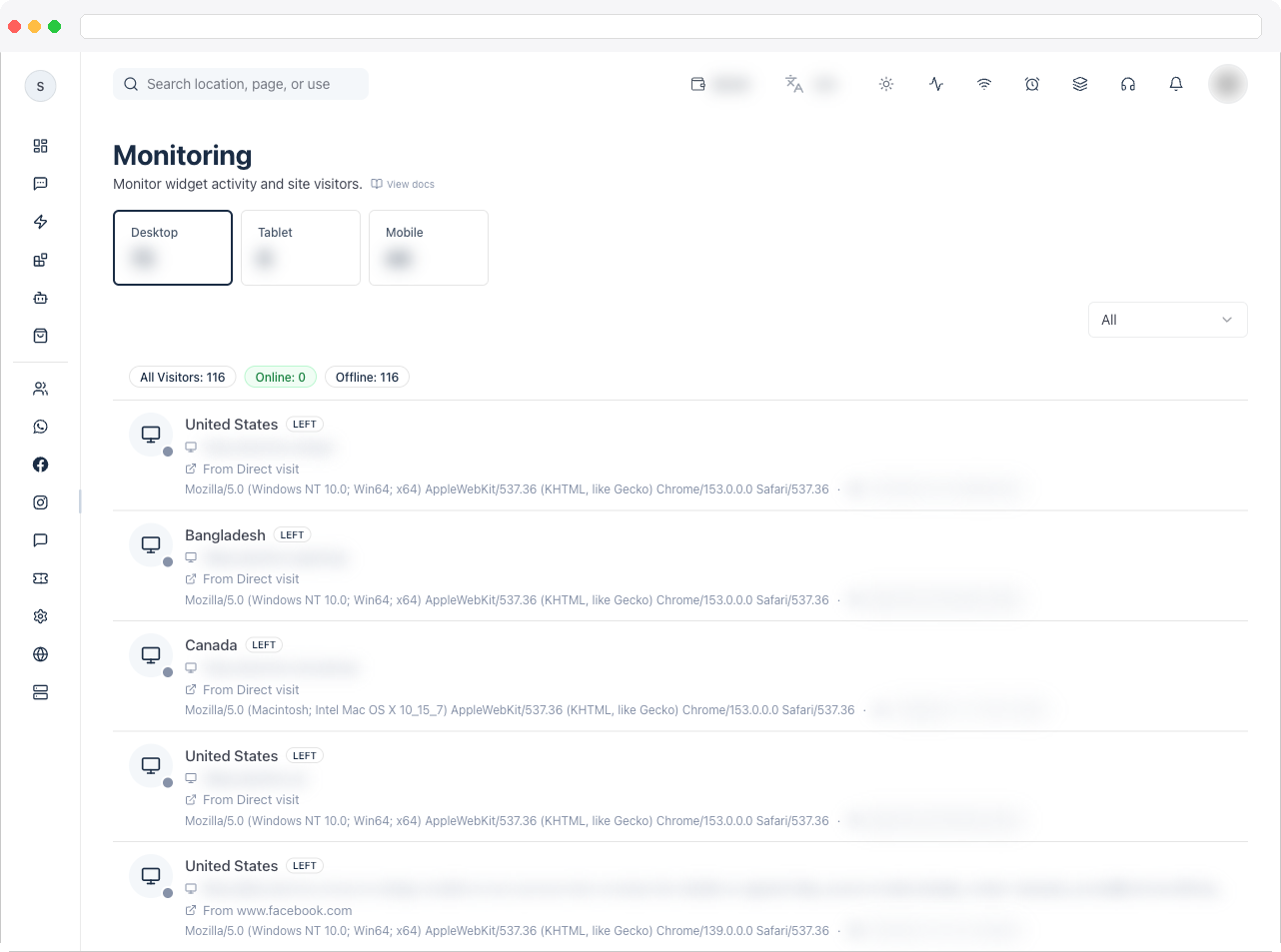This screenshot has width=1281, height=952.
Task: Open the ticket icon in sidebar
Action: tap(40, 578)
